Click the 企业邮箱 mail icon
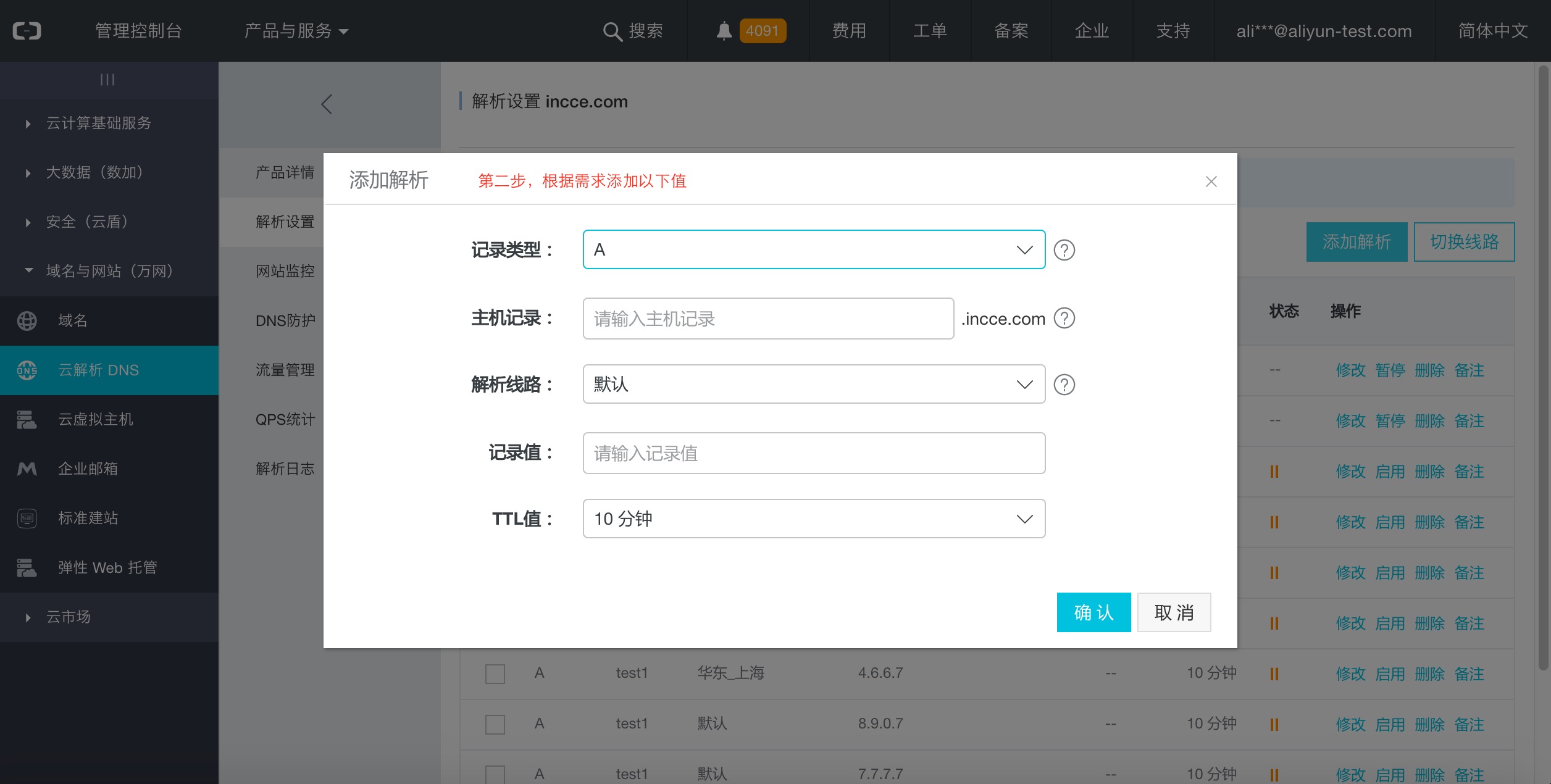Screen dimensions: 1551x784 27,469
